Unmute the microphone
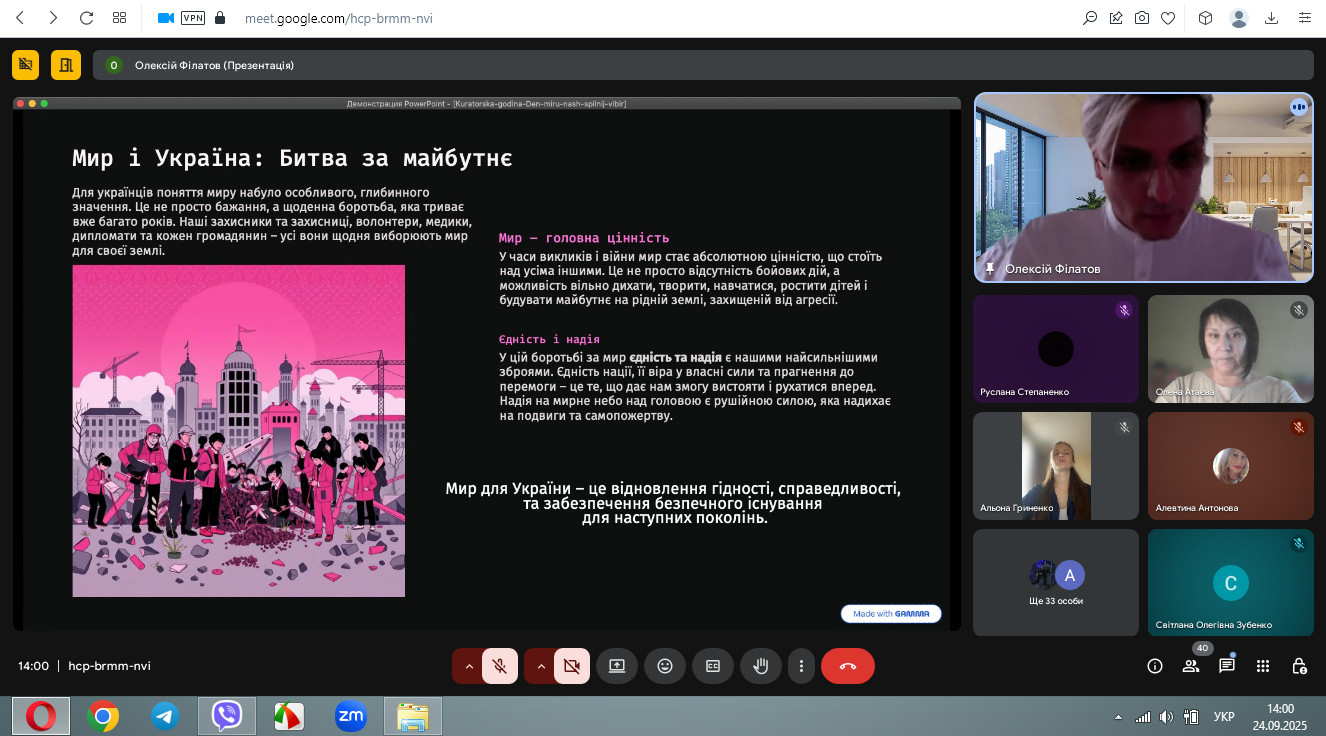The image size is (1326, 736). pos(500,666)
